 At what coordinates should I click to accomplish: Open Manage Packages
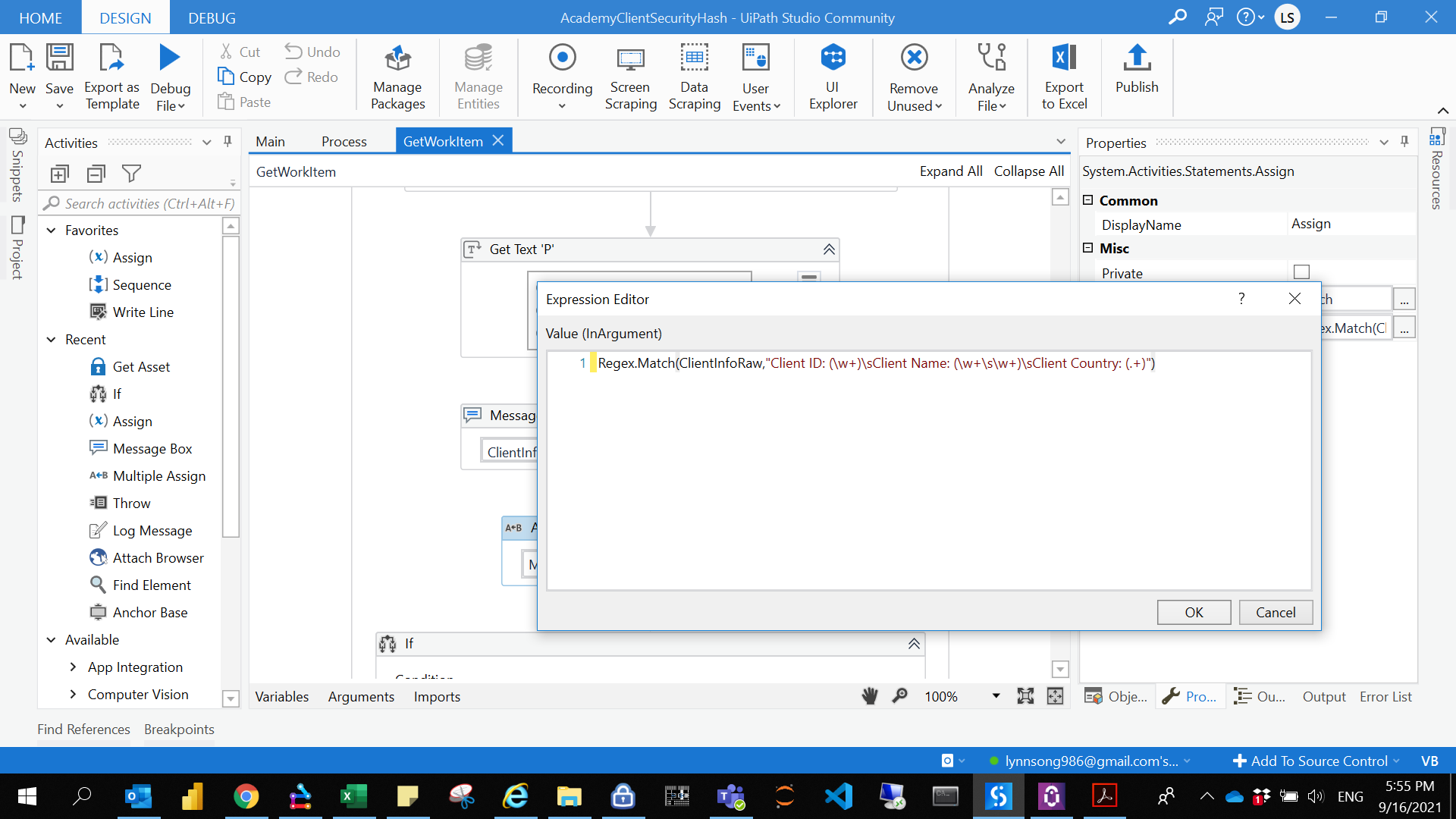[397, 77]
